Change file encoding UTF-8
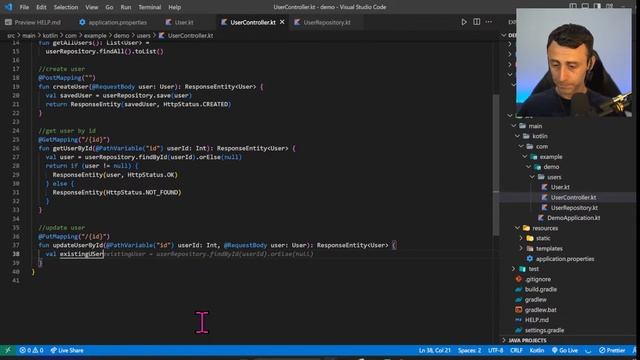 coord(496,350)
